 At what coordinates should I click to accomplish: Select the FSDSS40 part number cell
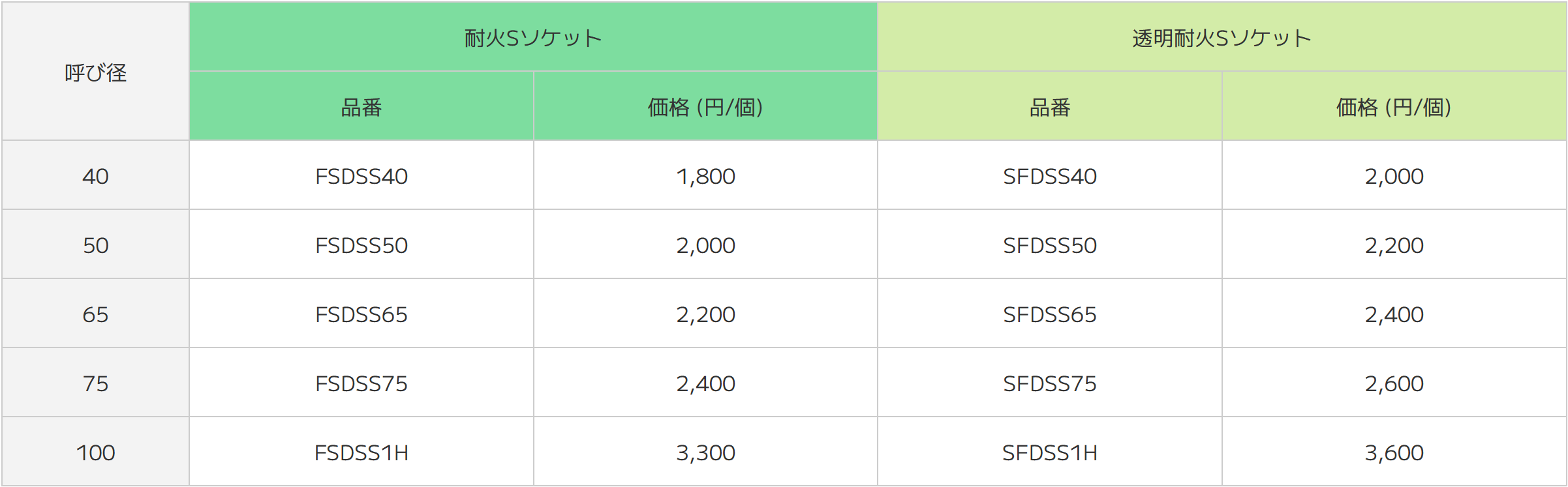coord(361,176)
